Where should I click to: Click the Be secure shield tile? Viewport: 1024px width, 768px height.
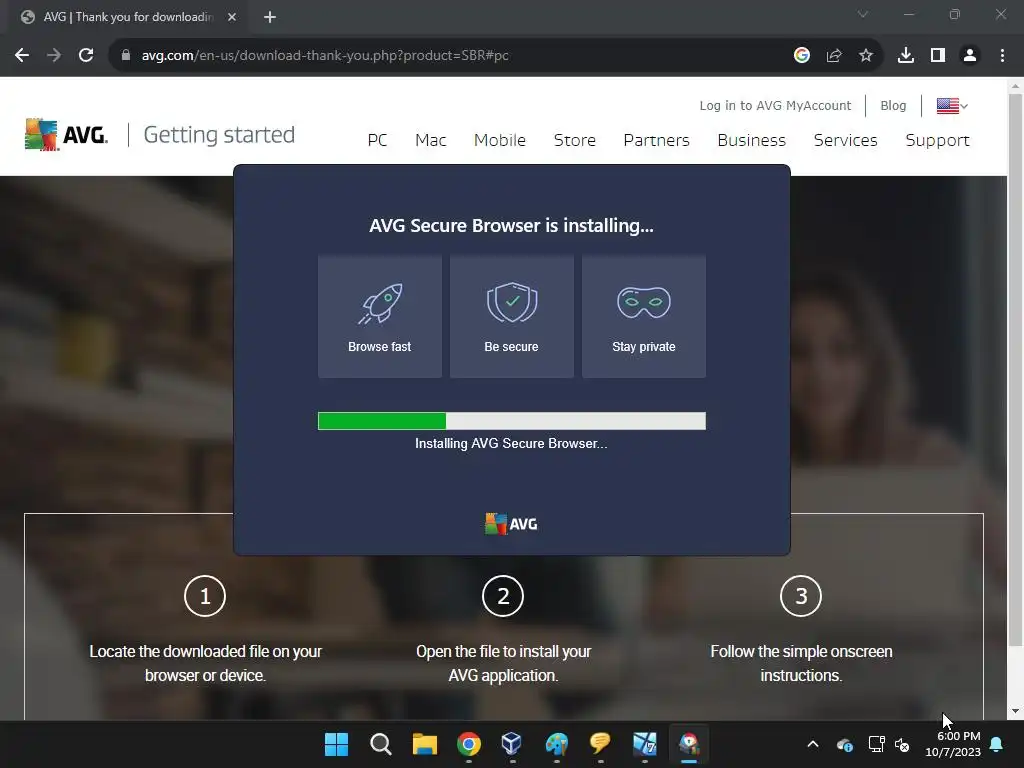coord(511,316)
